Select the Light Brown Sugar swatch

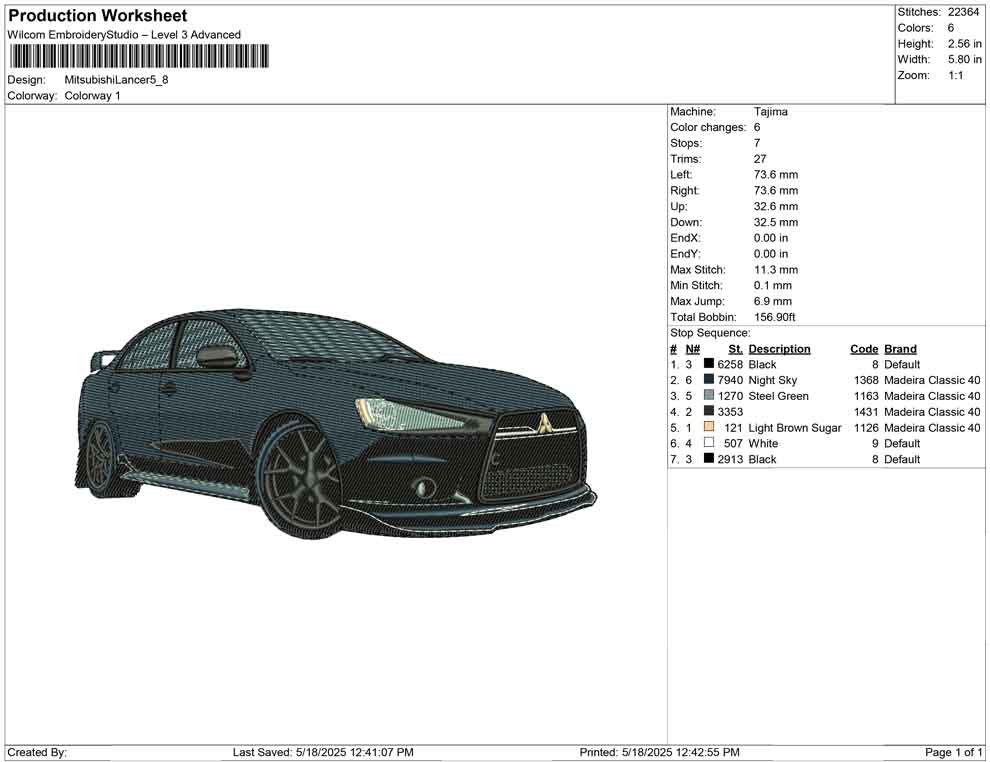[709, 428]
